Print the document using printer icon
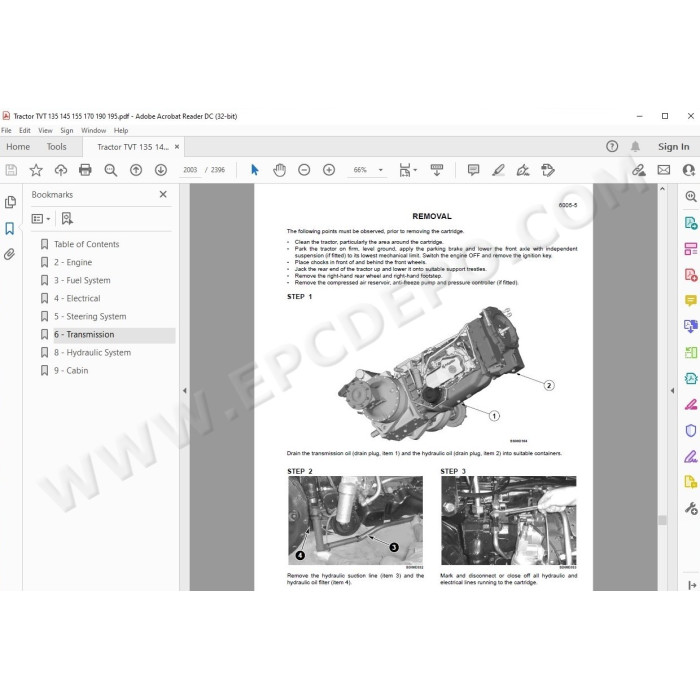 click(85, 170)
